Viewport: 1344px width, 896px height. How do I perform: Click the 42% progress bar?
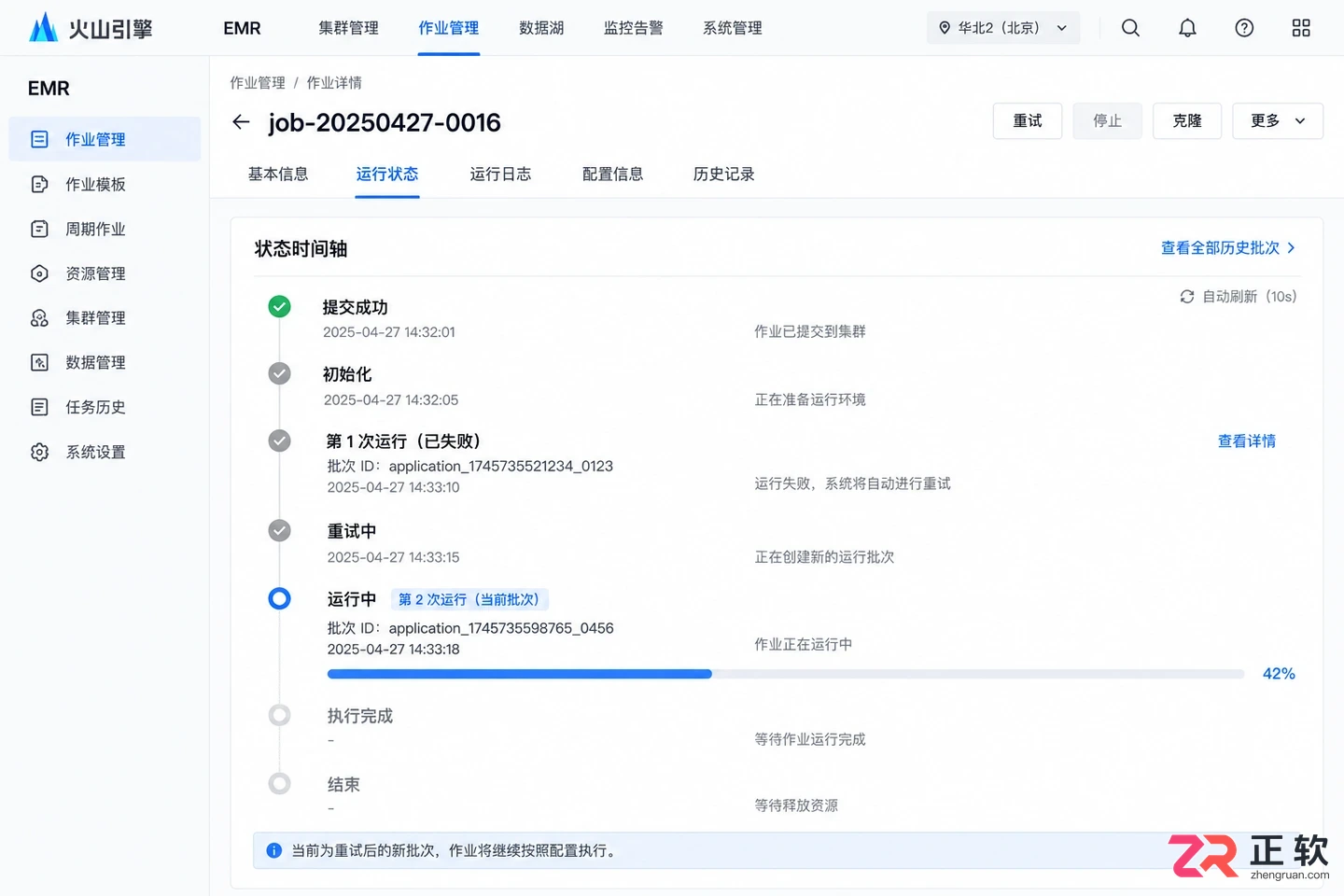click(x=786, y=674)
